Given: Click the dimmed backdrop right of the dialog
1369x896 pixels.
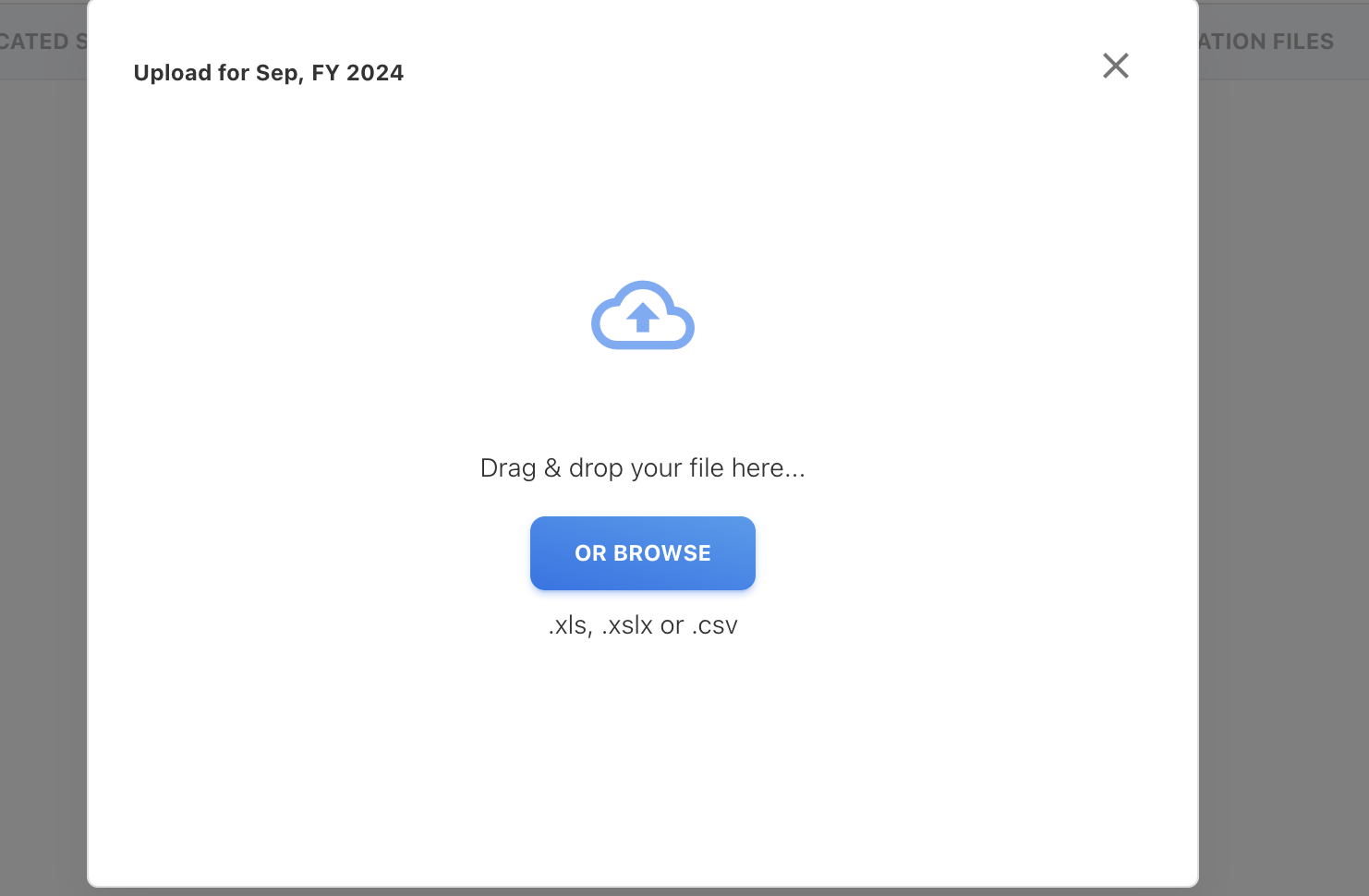Looking at the screenshot, I should (1284, 462).
